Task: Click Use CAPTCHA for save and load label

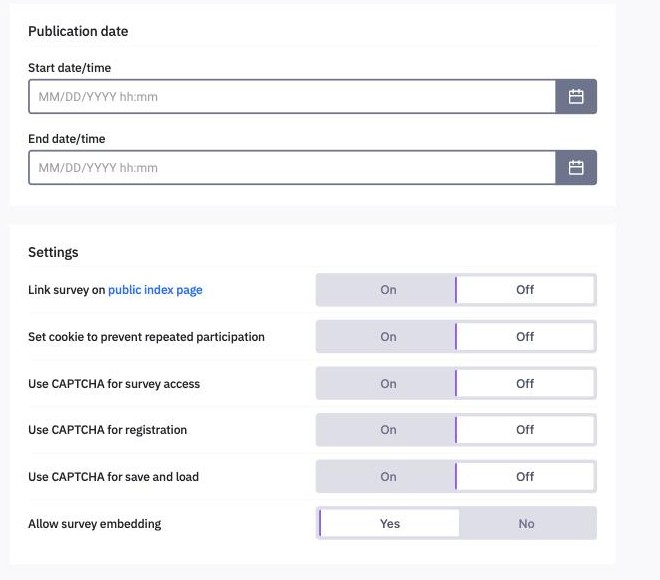Action: pyautogui.click(x=113, y=477)
